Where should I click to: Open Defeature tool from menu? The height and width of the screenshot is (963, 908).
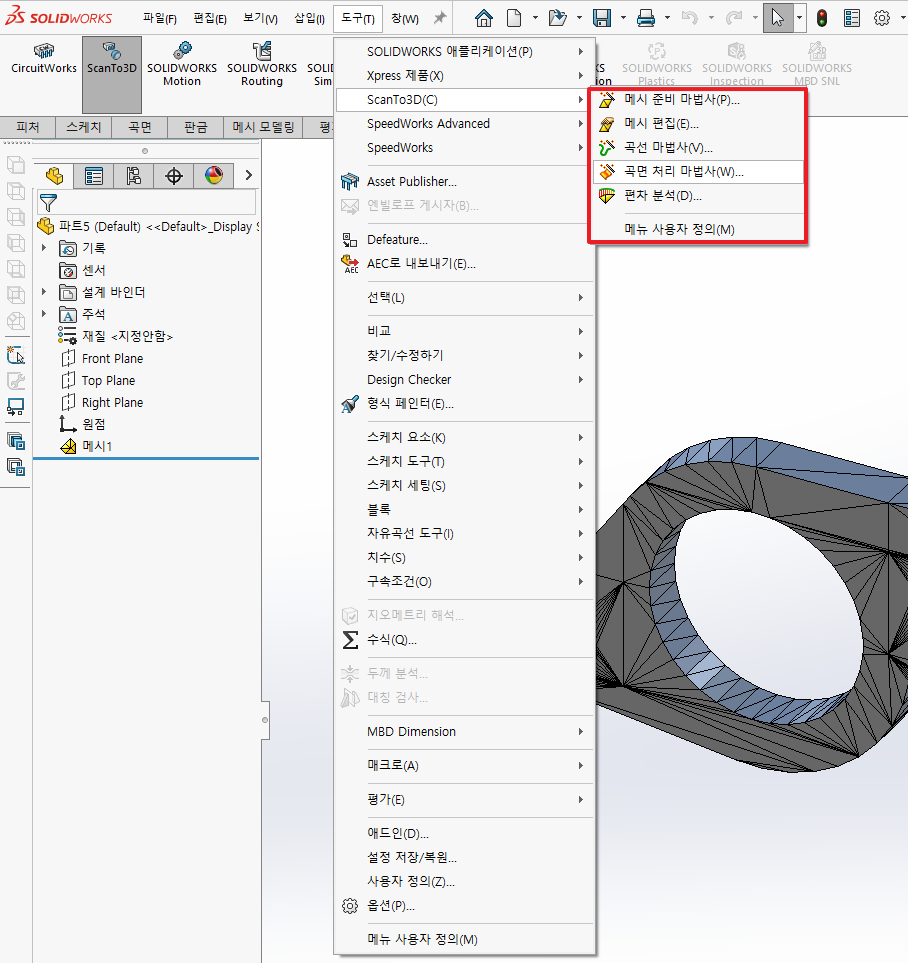click(x=464, y=240)
